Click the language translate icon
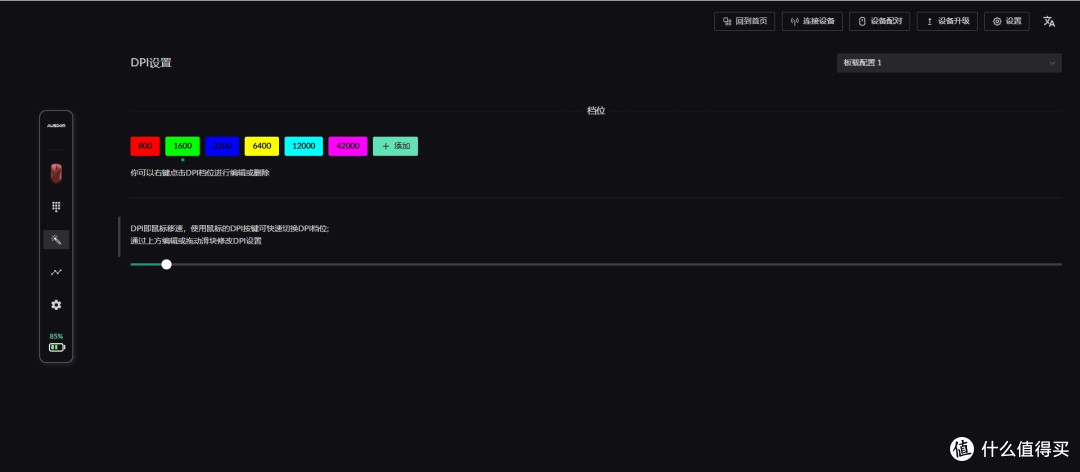 1049,21
